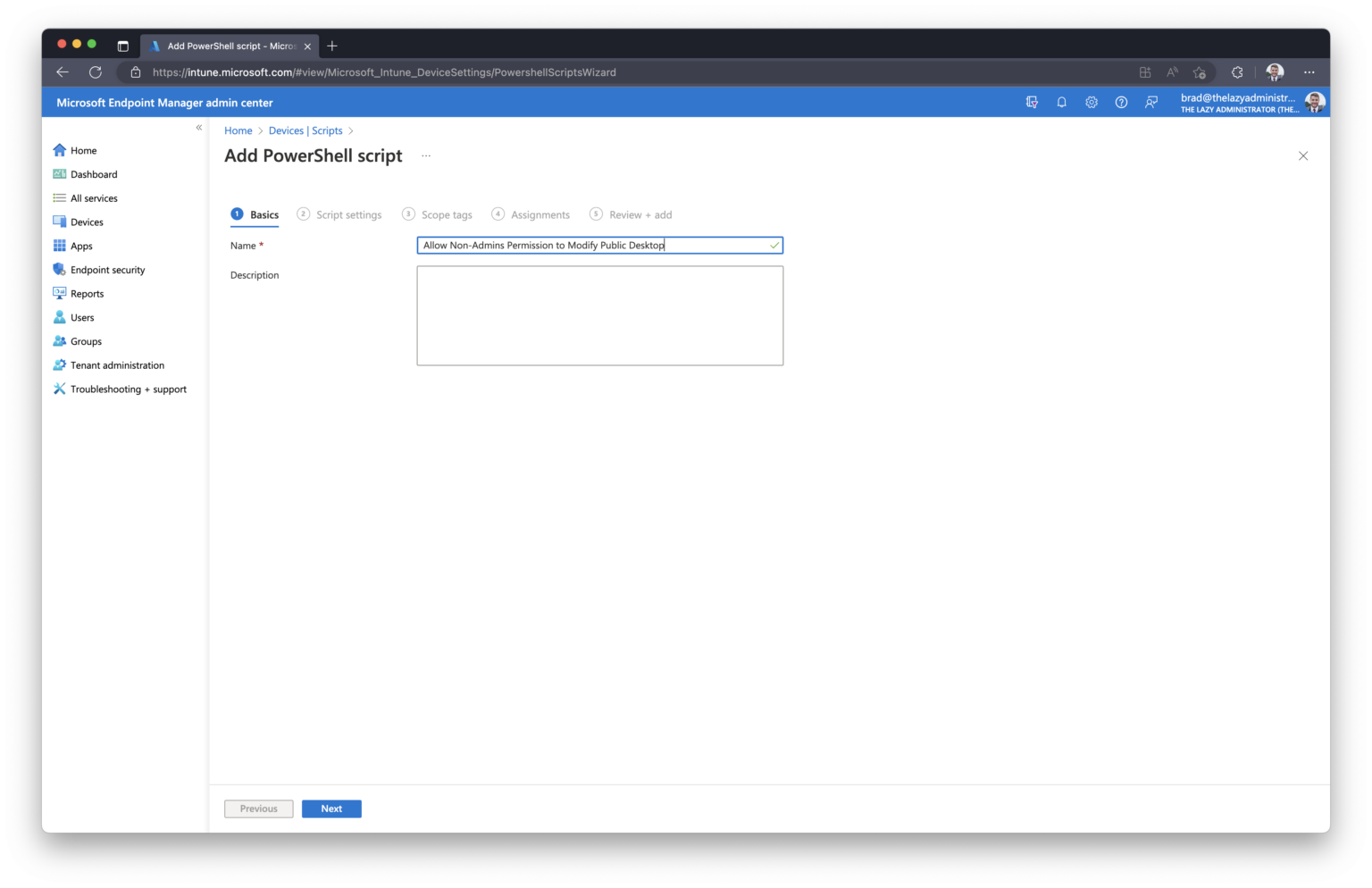
Task: Switch to Basics step tab
Action: pyautogui.click(x=255, y=214)
